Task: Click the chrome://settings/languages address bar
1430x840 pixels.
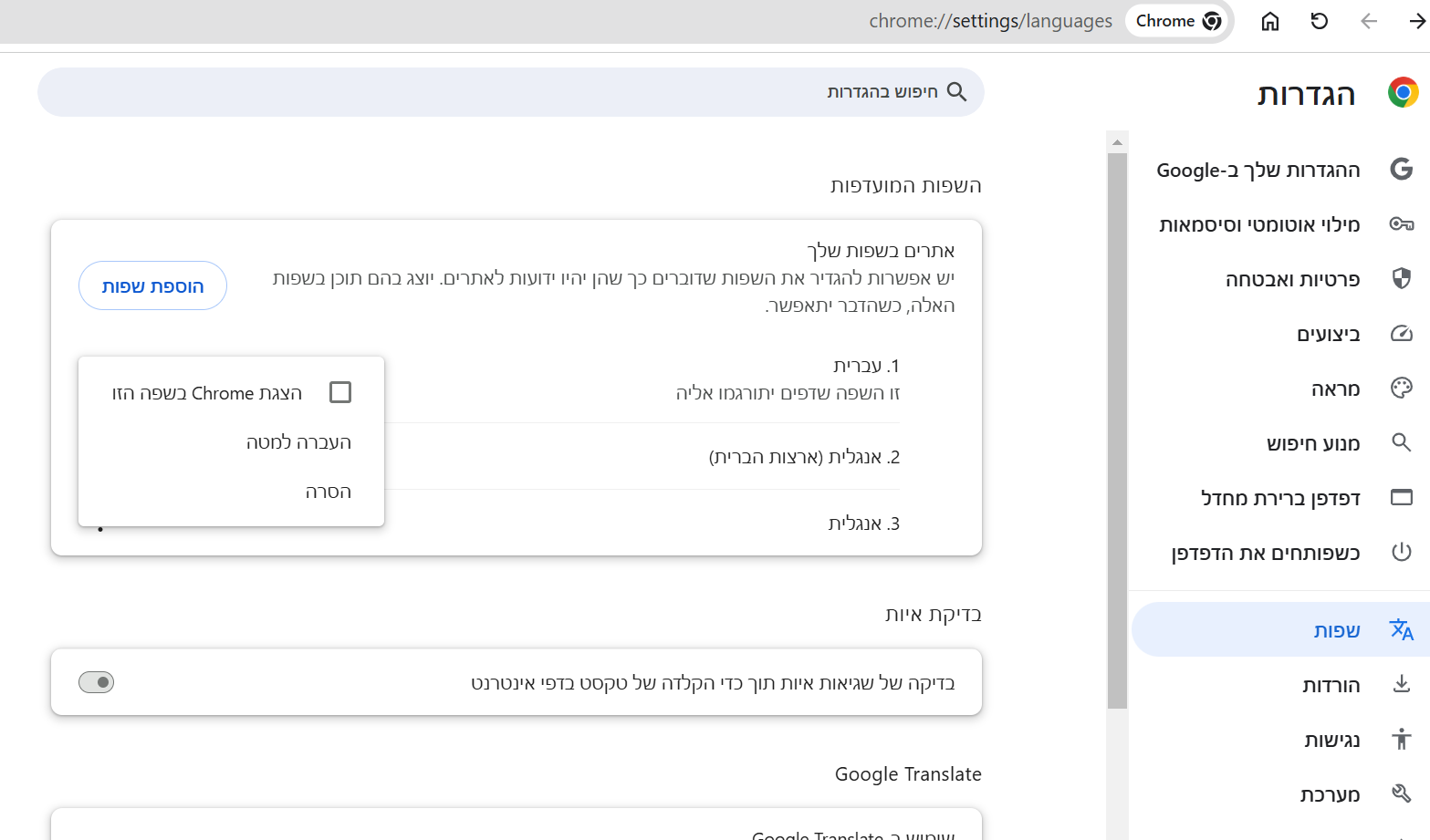Action: click(990, 21)
